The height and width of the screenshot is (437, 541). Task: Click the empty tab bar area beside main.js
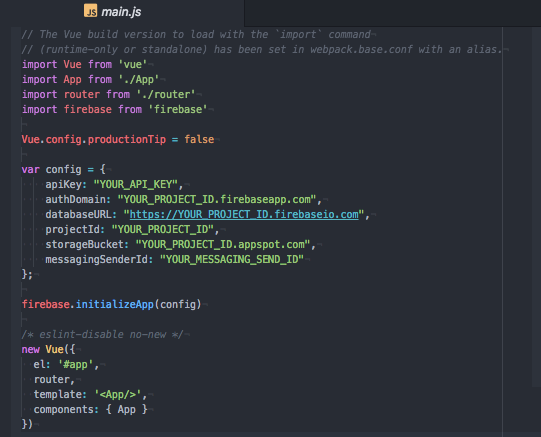[393, 13]
